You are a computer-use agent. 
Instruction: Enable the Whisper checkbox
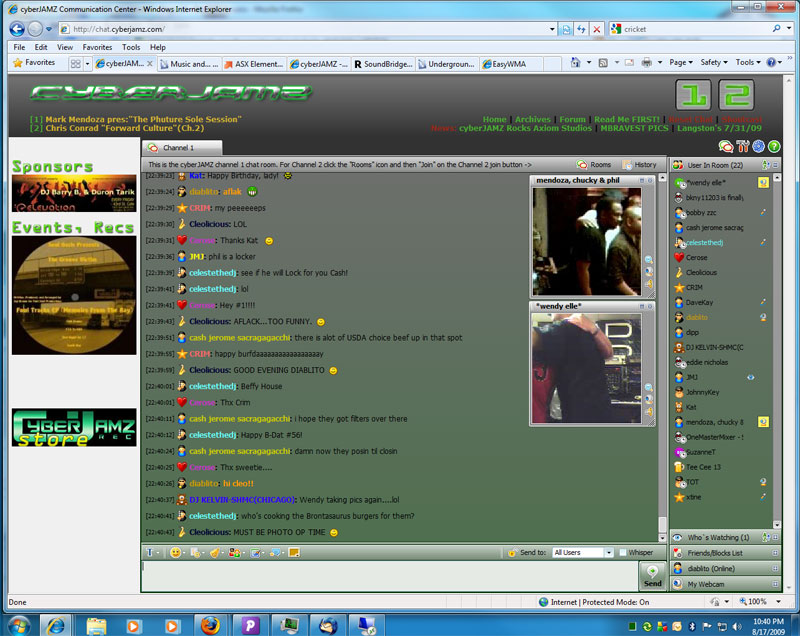pyautogui.click(x=623, y=552)
